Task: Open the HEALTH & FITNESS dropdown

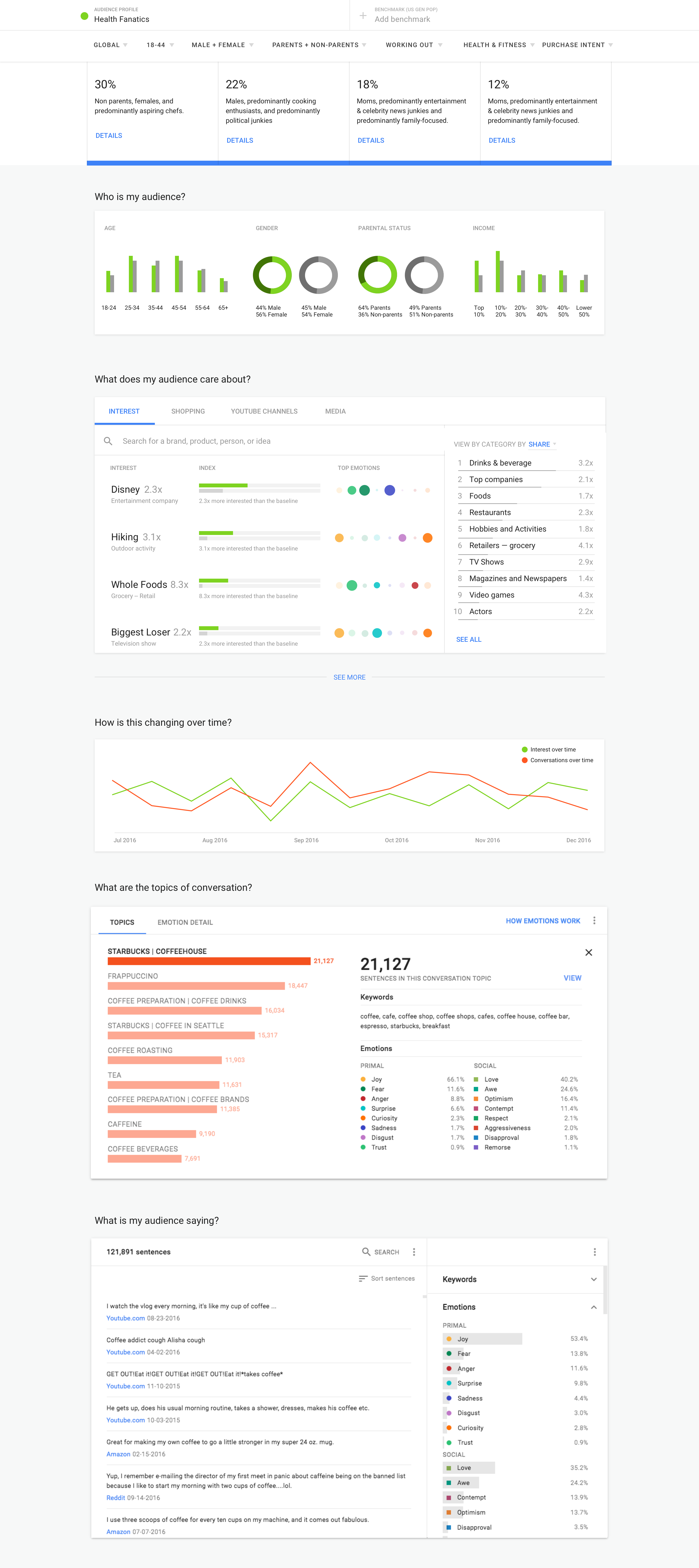Action: pyautogui.click(x=499, y=45)
